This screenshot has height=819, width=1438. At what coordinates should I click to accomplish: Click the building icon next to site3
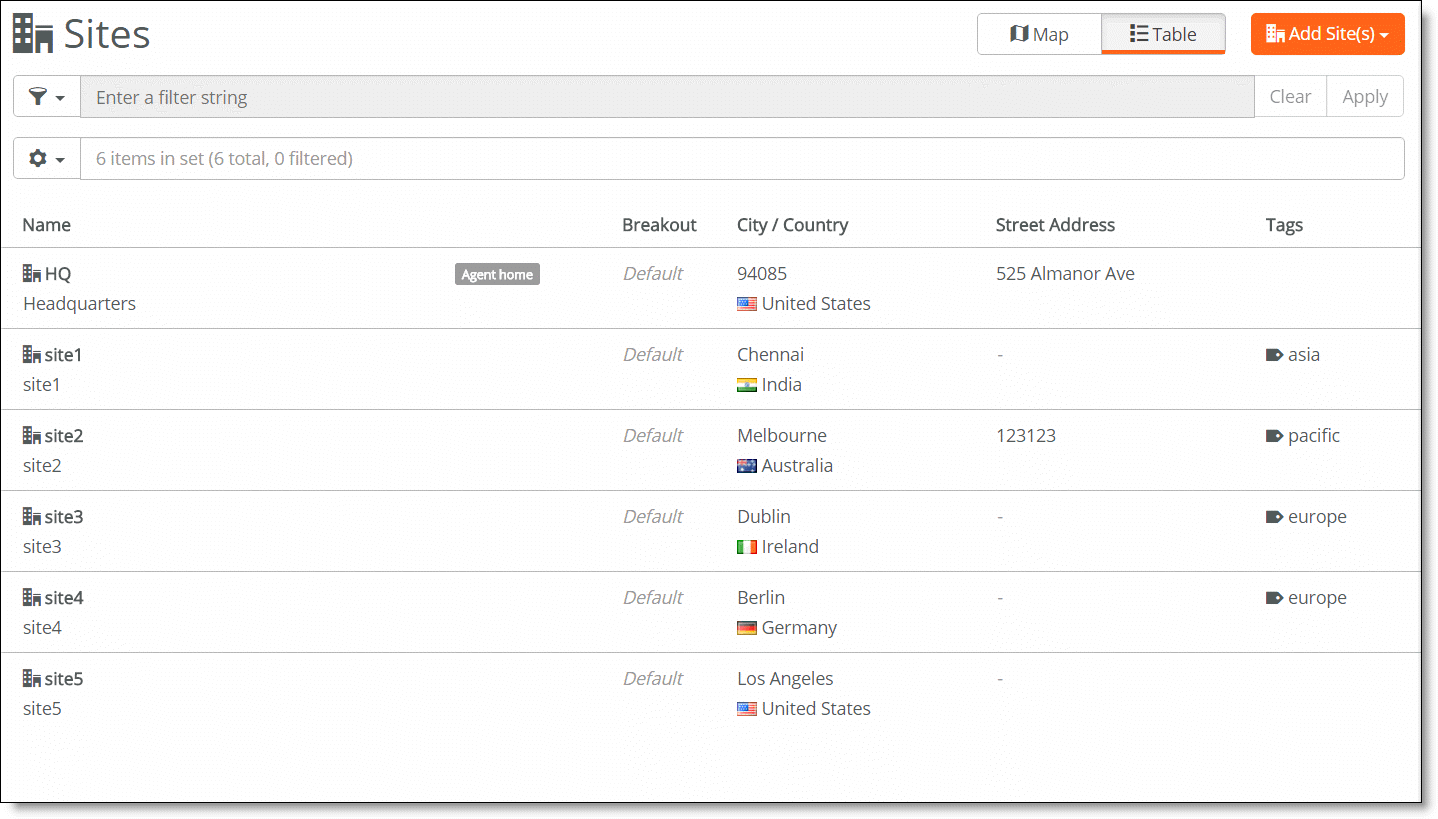(x=32, y=516)
